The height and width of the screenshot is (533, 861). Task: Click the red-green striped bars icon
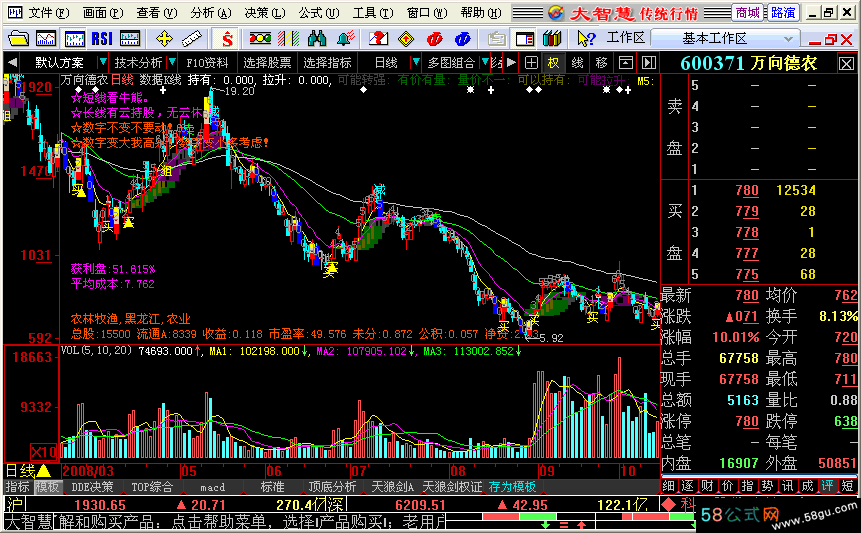(289, 38)
